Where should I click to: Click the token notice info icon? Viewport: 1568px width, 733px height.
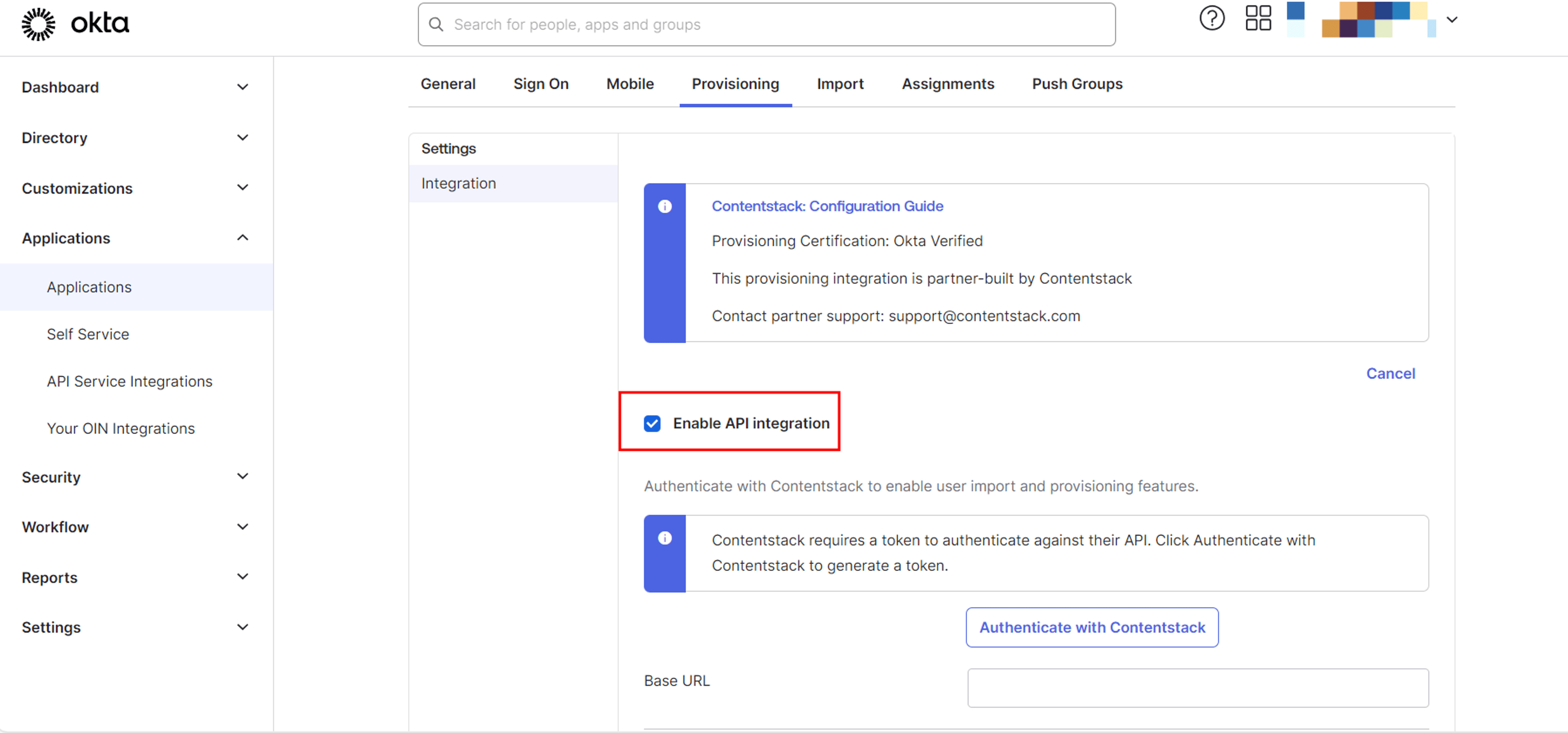tap(665, 538)
